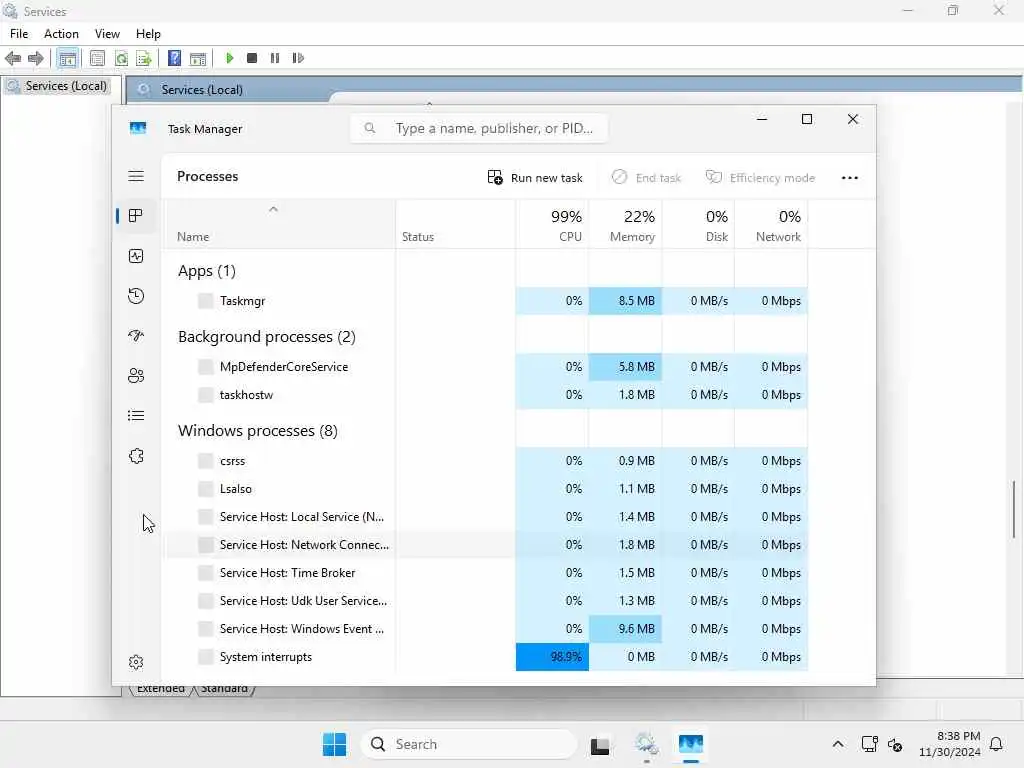This screenshot has width=1024, height=768.
Task: Select Service Host: Windows Event row
Action: coord(487,629)
